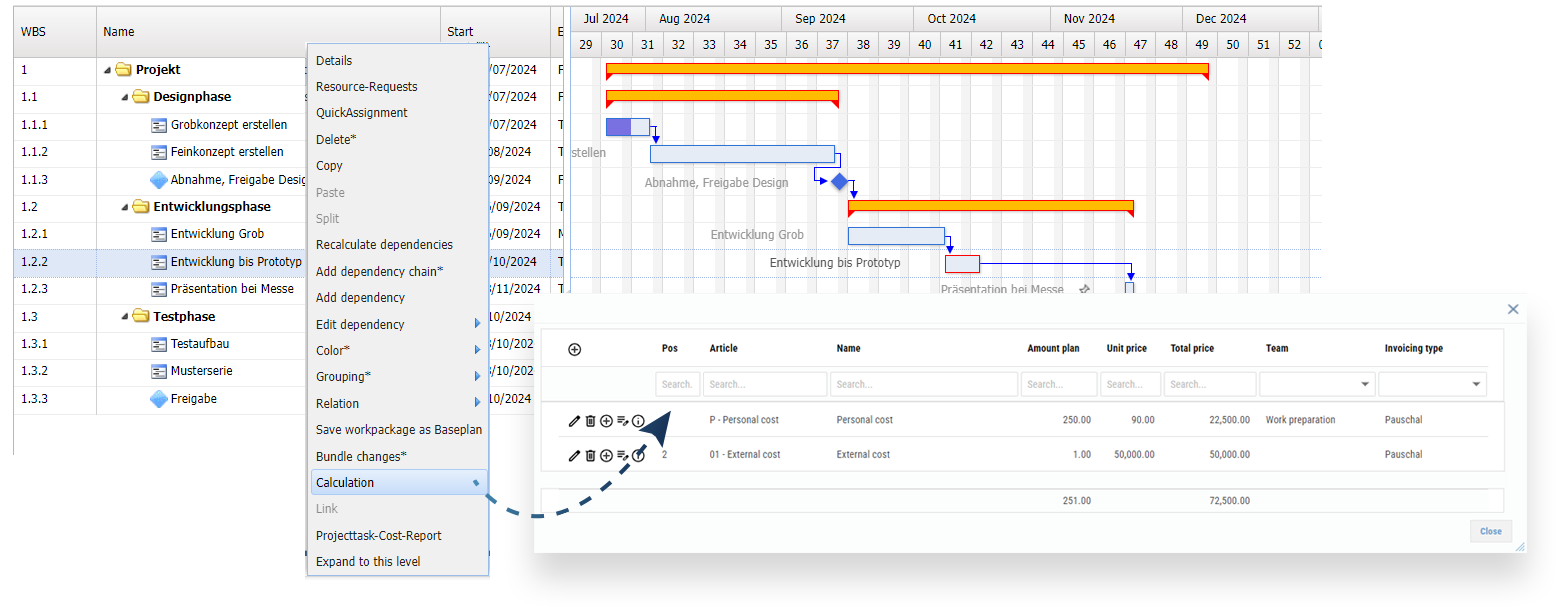1556x607 pixels.
Task: Click the Entwicklungsphase folder icon
Action: tap(141, 207)
